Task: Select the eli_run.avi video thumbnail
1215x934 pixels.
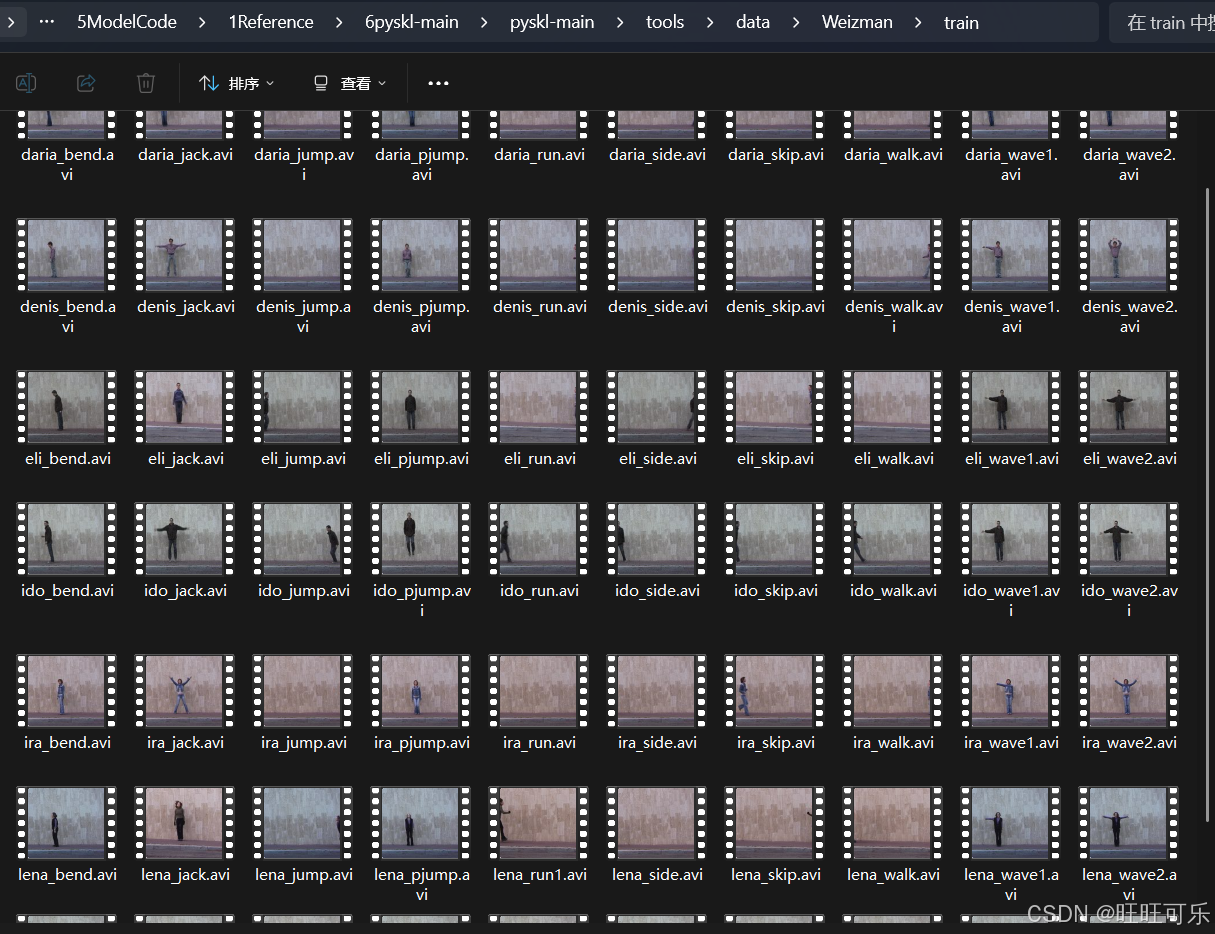Action: click(539, 407)
